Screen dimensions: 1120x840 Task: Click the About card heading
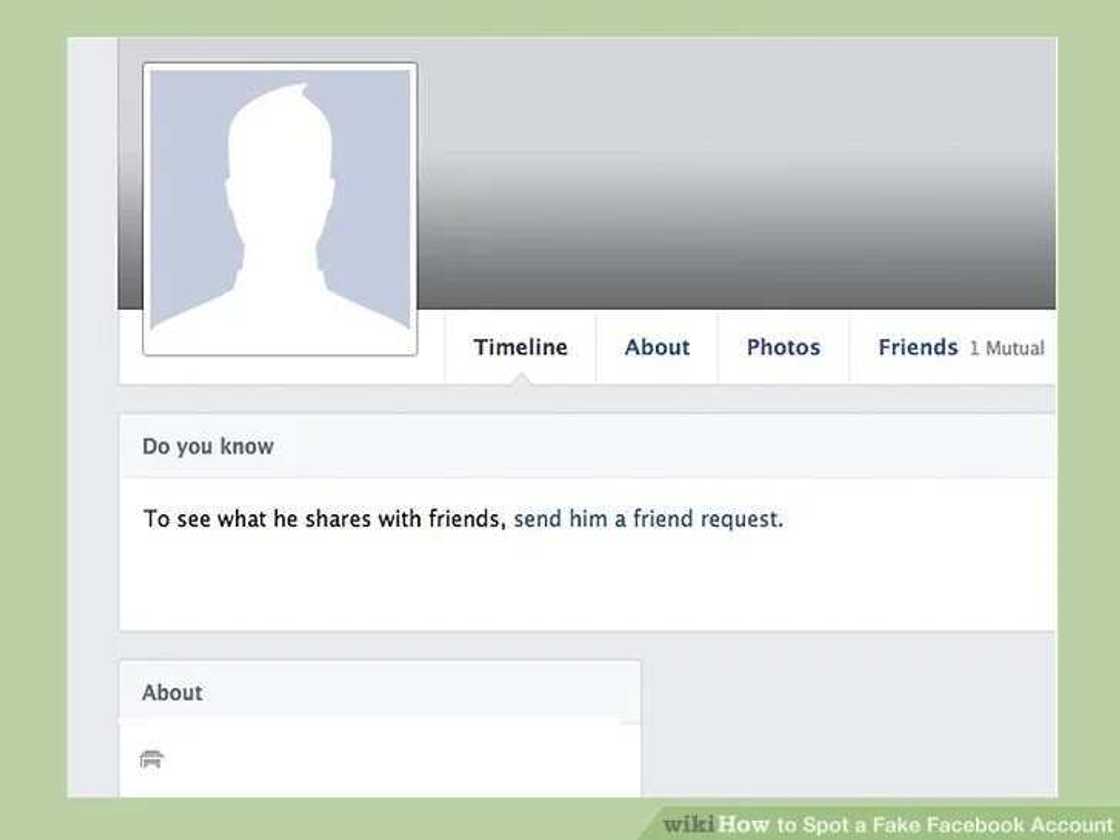click(172, 692)
